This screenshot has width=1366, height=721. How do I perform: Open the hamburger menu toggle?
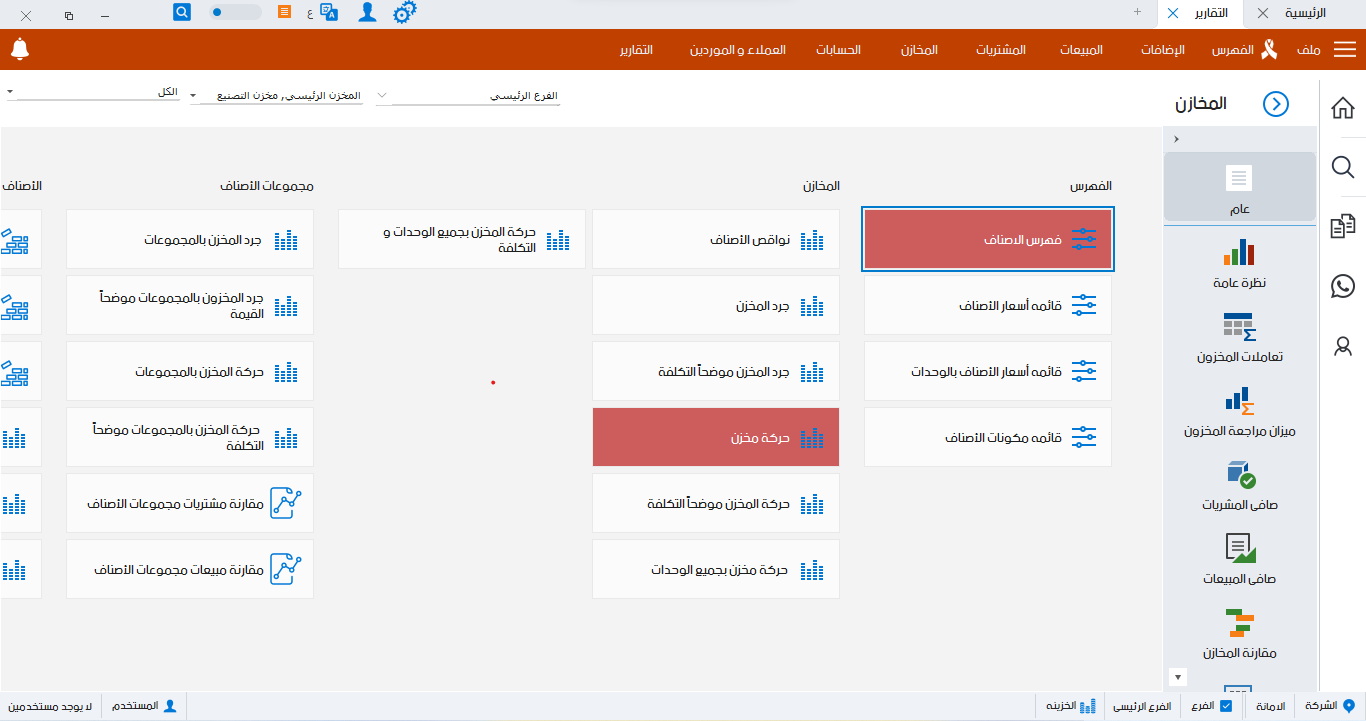1345,50
